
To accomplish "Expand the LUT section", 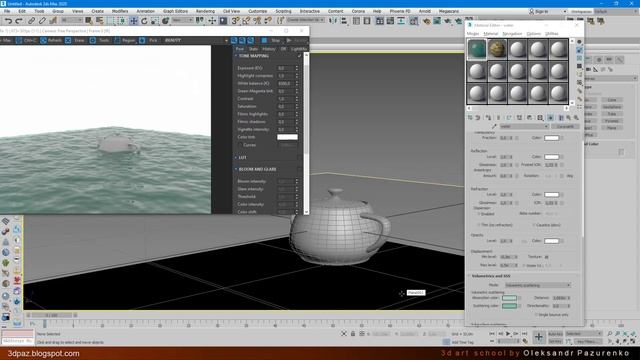I will coord(236,158).
